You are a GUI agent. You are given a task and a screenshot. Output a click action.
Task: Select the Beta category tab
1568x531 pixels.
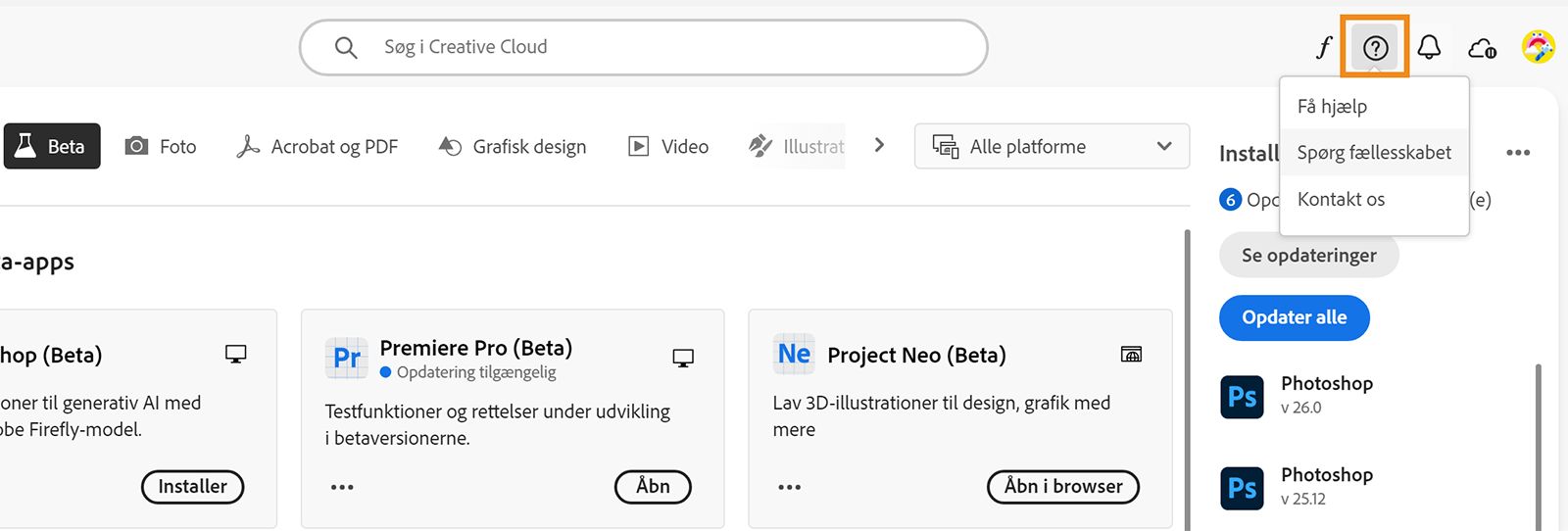click(52, 146)
